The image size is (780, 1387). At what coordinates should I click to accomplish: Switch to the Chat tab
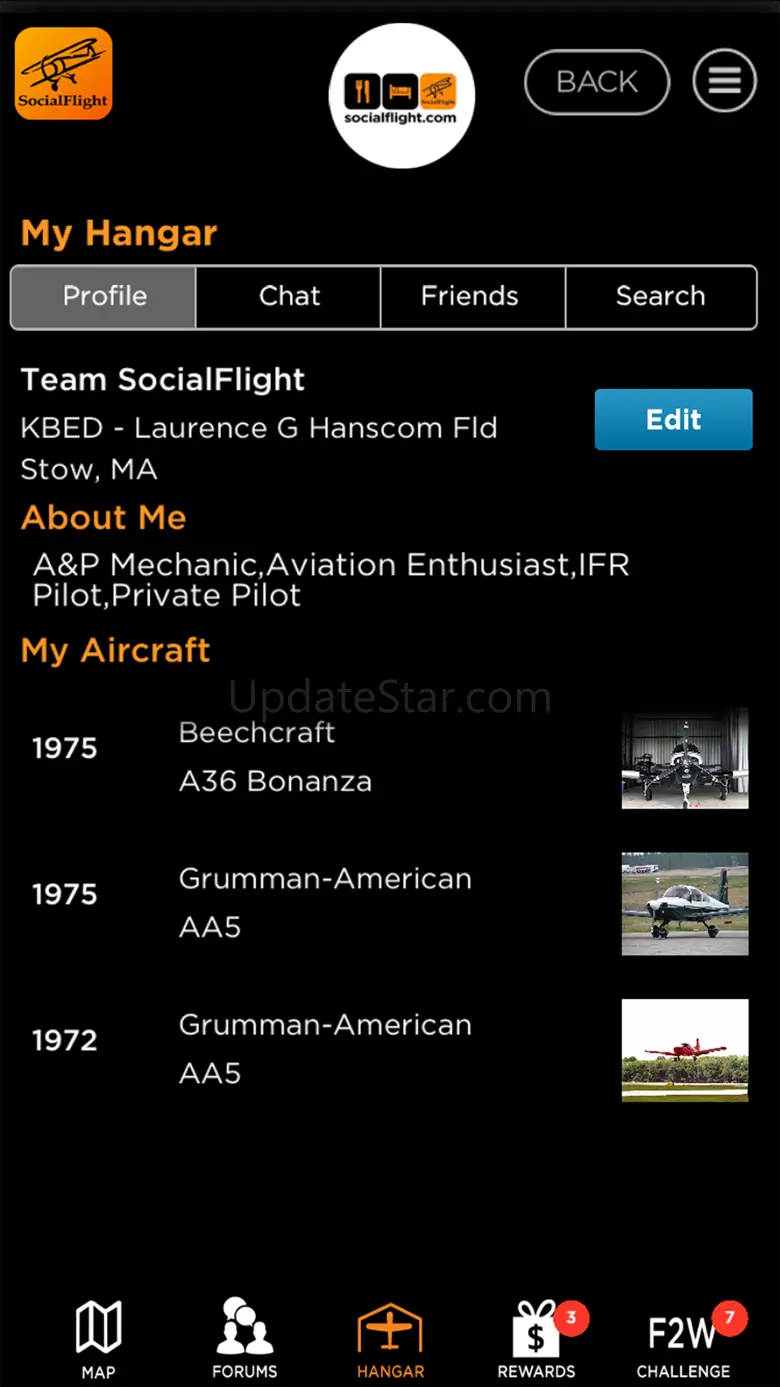(x=289, y=297)
